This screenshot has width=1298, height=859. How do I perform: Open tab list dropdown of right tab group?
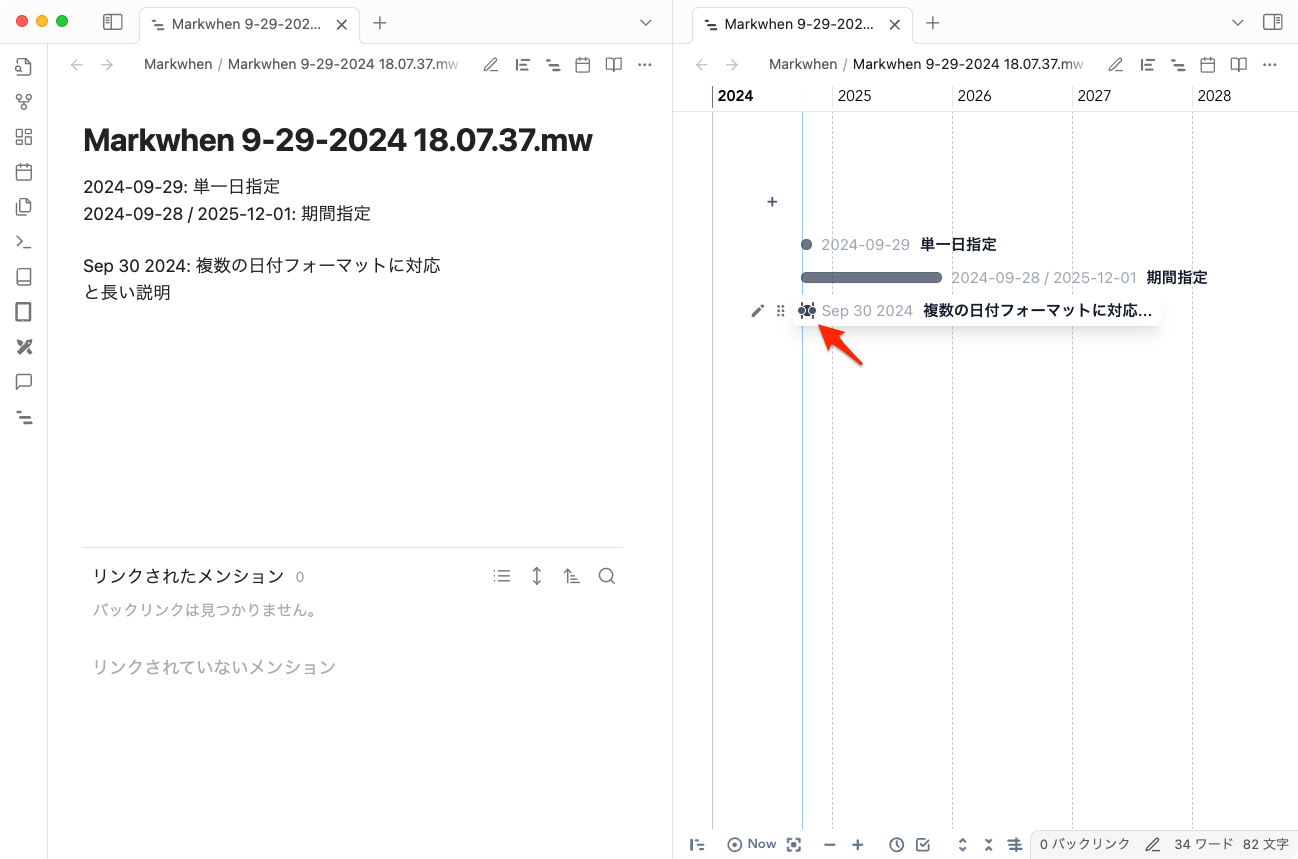pyautogui.click(x=1238, y=23)
